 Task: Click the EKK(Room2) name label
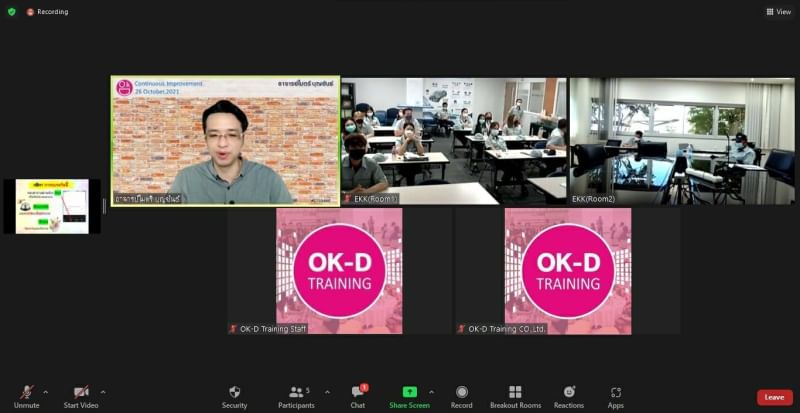pyautogui.click(x=593, y=199)
